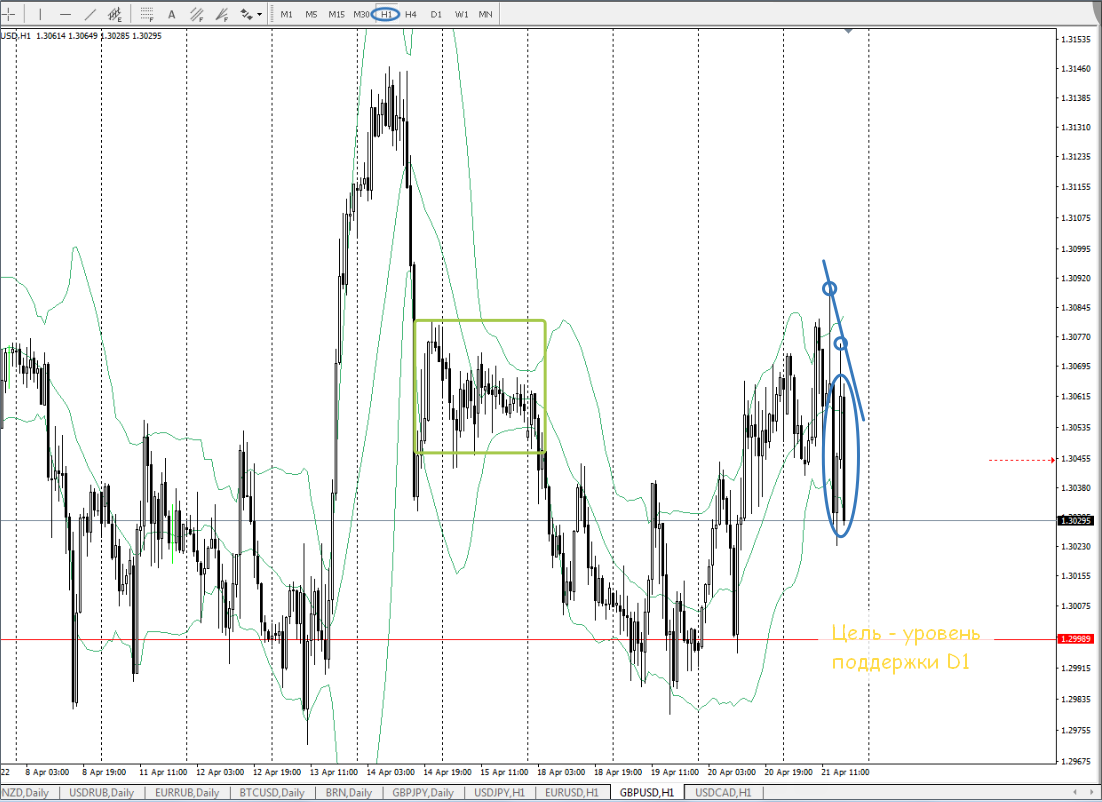Click the chart header text 'USD,H1 1.30614'
This screenshot has width=1102, height=802.
(x=32, y=36)
